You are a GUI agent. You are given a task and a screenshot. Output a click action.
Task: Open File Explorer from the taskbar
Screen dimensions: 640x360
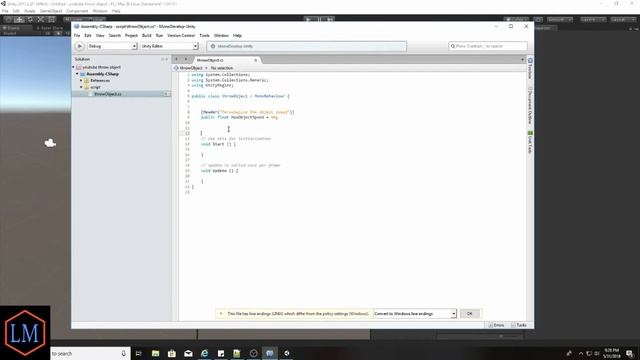[x=156, y=353]
